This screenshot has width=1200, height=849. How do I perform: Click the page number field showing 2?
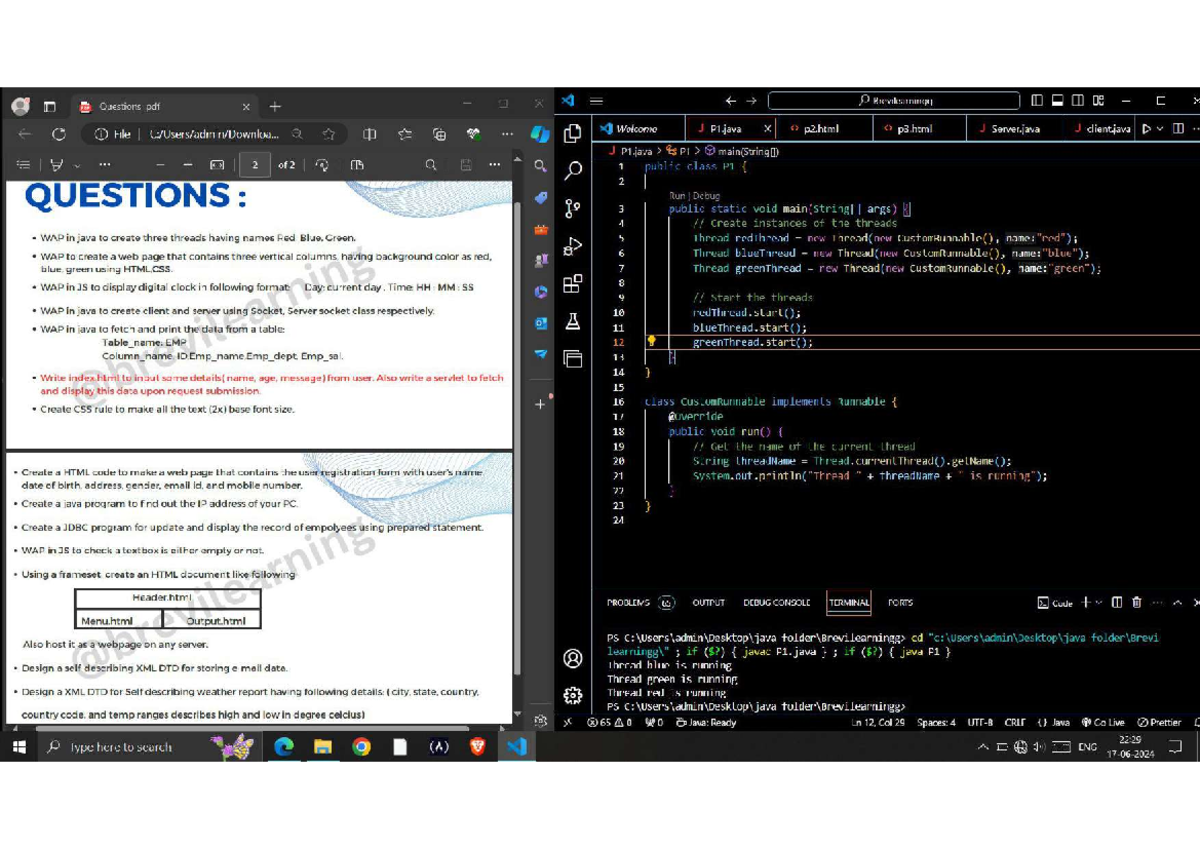pos(254,166)
